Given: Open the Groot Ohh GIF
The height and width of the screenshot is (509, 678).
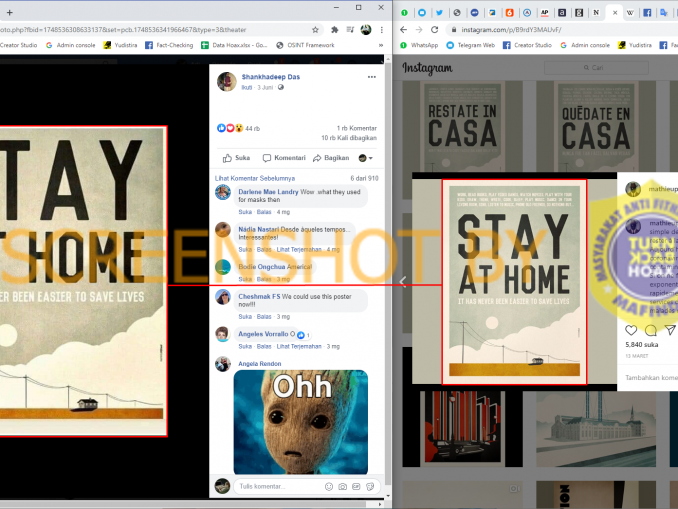Looking at the screenshot, I should pyautogui.click(x=301, y=422).
